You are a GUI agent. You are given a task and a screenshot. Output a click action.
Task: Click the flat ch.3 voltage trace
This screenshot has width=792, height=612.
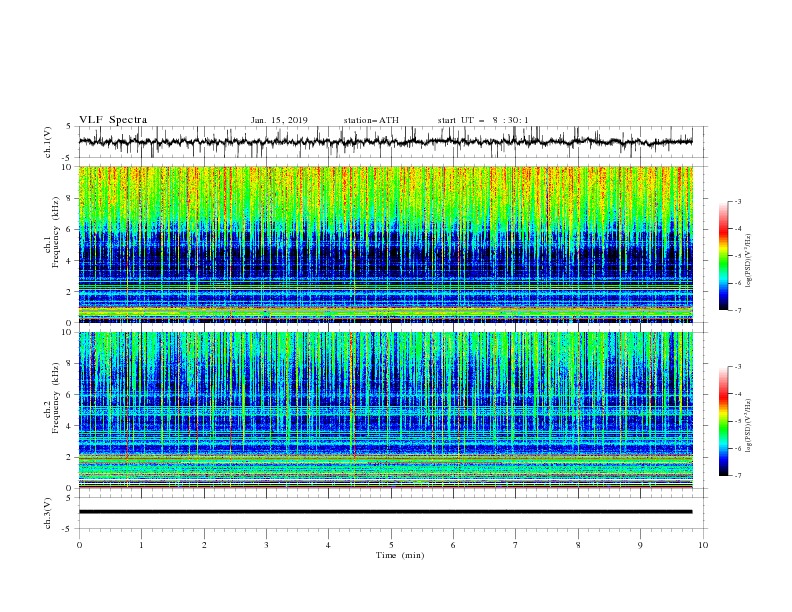(386, 512)
